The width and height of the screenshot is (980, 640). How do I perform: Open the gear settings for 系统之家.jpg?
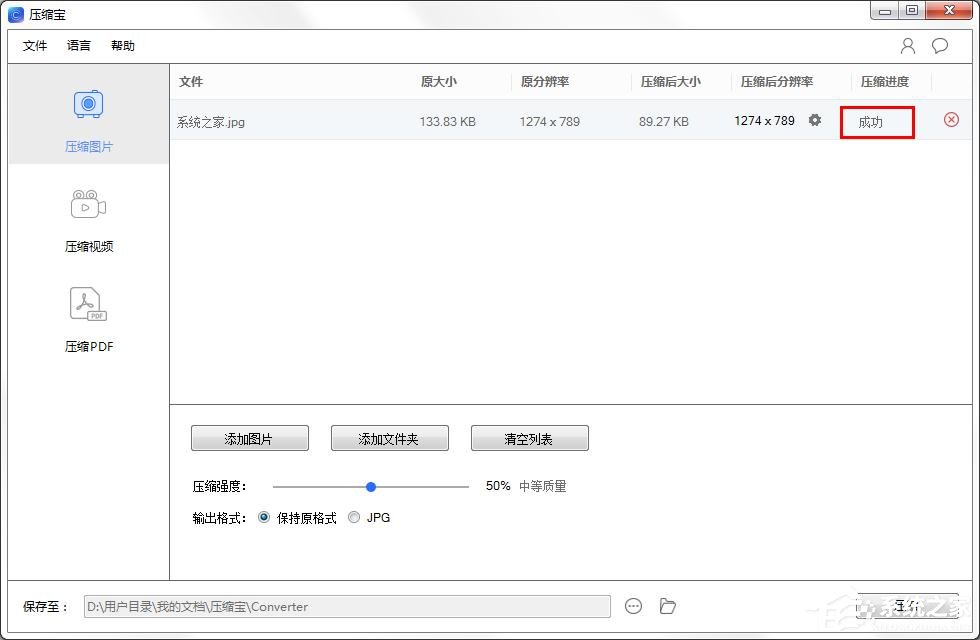coord(815,120)
